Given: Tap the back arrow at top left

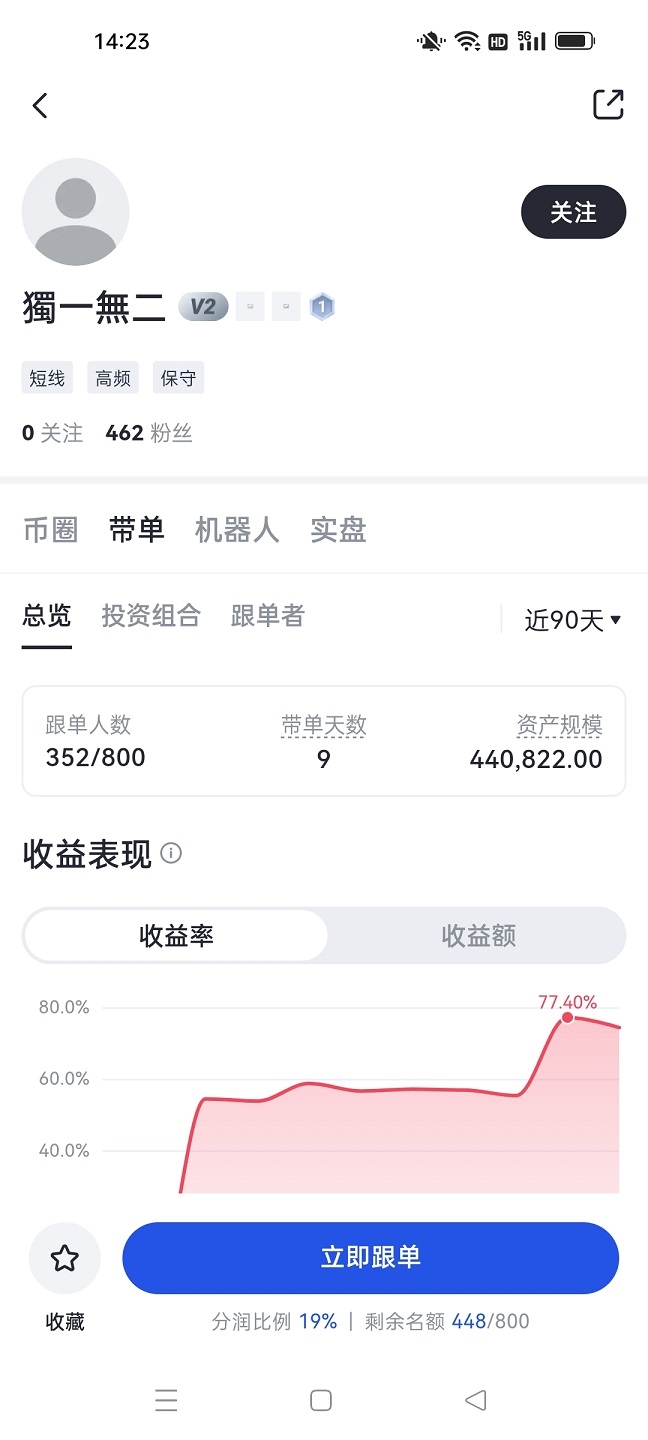Looking at the screenshot, I should coord(40,105).
